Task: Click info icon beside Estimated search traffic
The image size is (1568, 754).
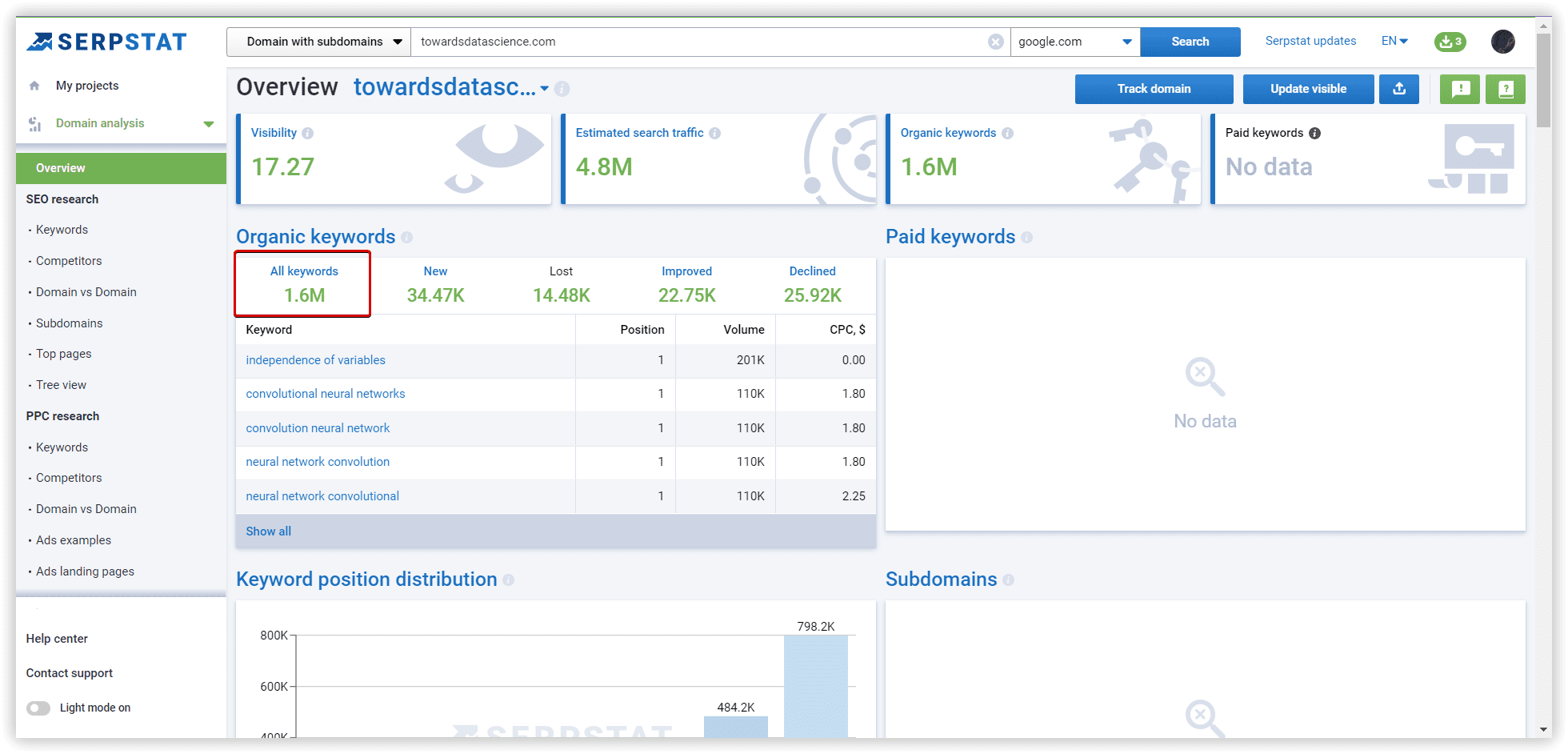Action: (x=714, y=134)
